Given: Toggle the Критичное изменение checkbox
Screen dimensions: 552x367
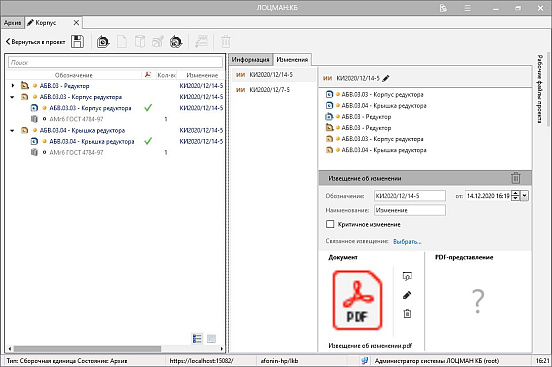Looking at the screenshot, I should coord(330,224).
